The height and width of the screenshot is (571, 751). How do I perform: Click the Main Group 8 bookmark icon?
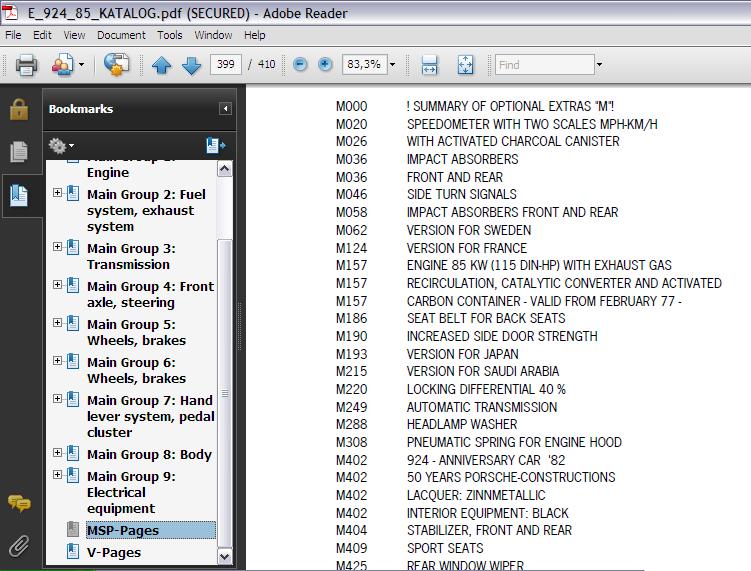coord(73,453)
